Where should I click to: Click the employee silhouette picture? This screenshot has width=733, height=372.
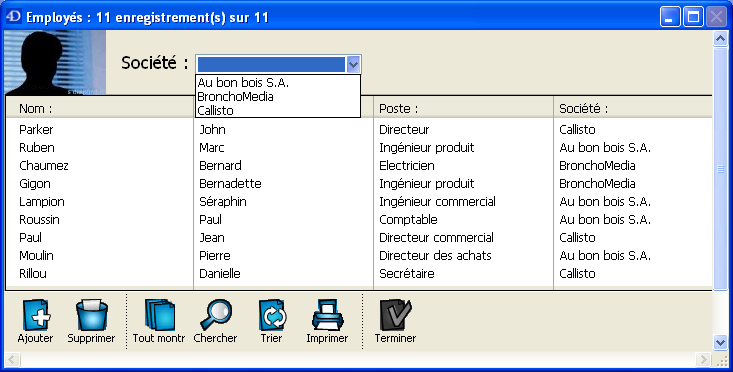(x=55, y=63)
